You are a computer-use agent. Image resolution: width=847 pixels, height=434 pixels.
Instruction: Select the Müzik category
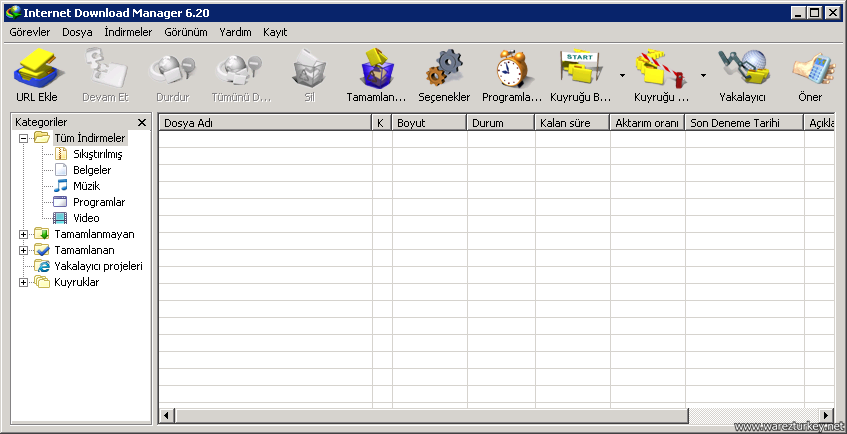[86, 186]
